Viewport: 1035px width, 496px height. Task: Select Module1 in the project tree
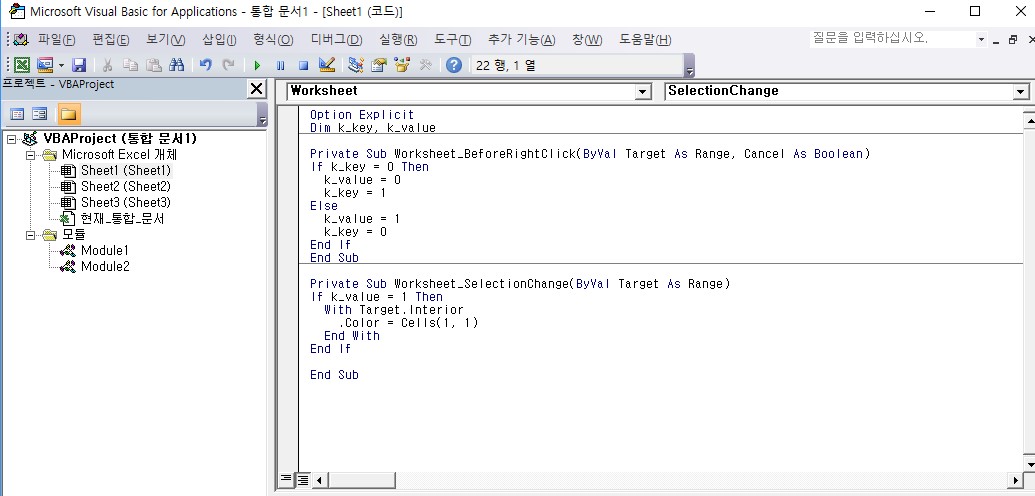pyautogui.click(x=104, y=250)
